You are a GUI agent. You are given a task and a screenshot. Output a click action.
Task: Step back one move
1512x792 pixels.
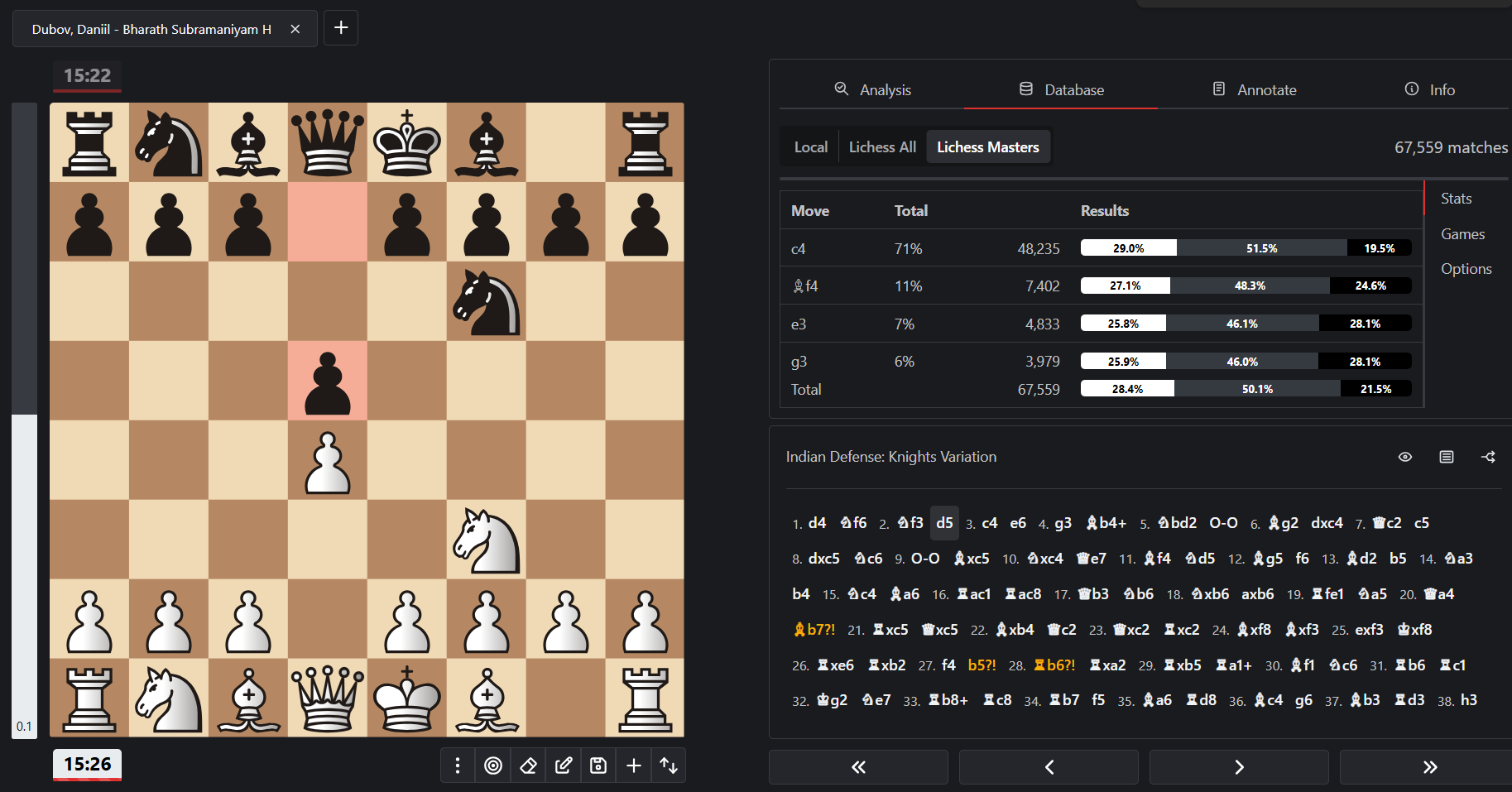(1049, 767)
